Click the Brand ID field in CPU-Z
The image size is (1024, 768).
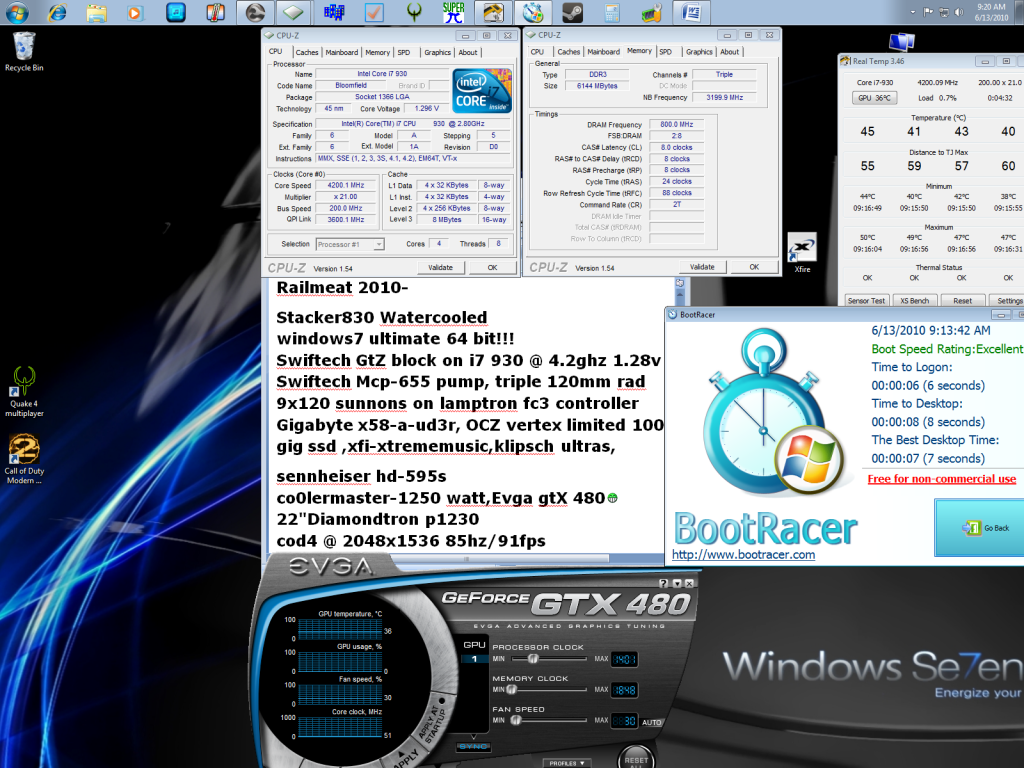pyautogui.click(x=439, y=86)
